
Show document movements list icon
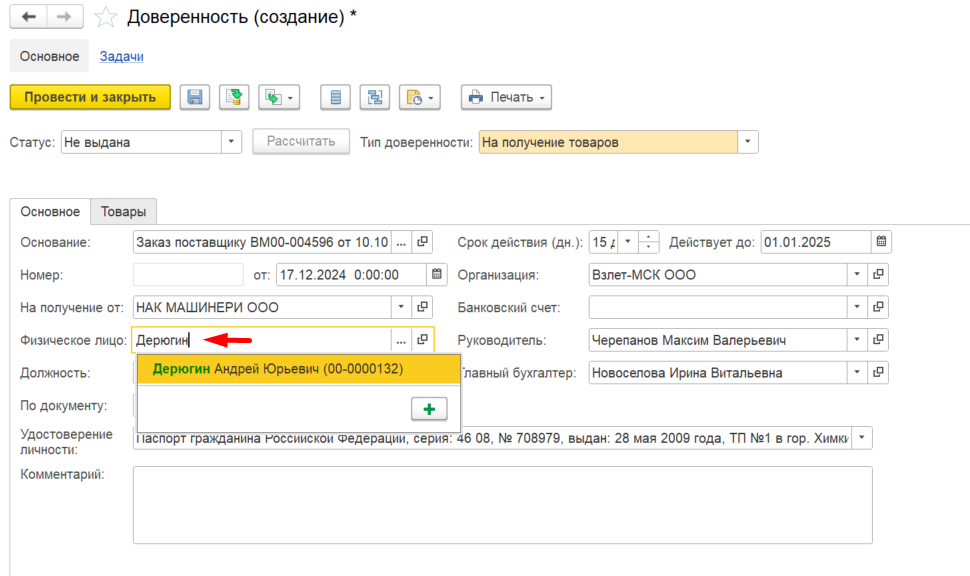(x=335, y=97)
